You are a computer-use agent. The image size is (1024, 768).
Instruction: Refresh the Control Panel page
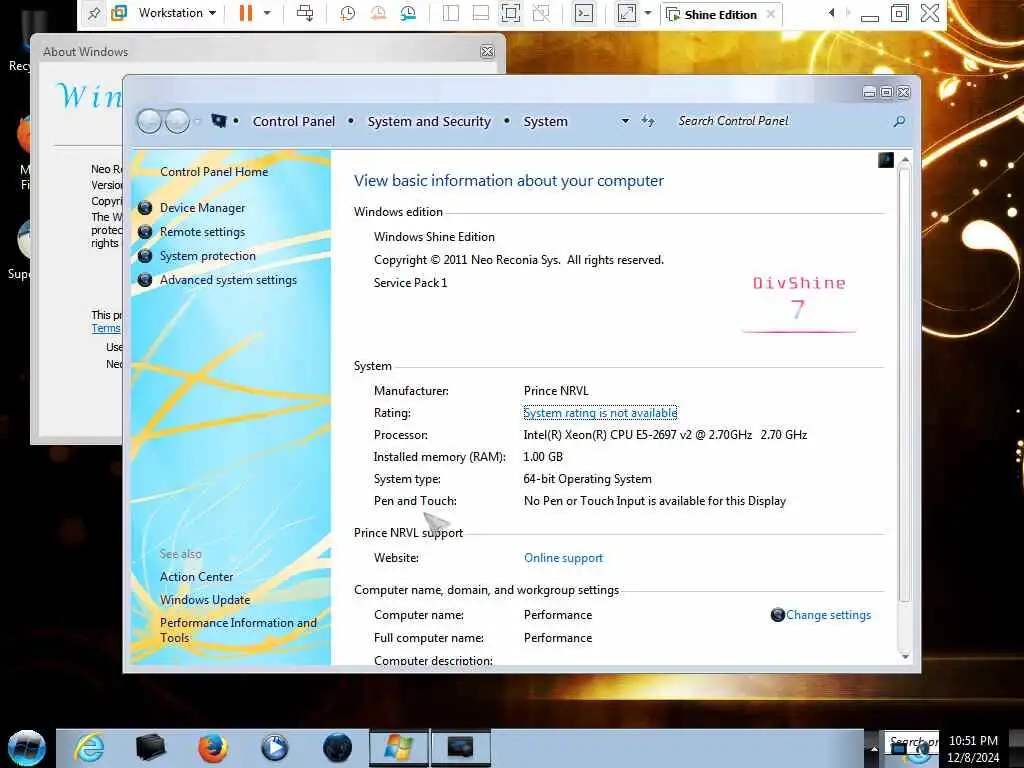click(x=647, y=121)
